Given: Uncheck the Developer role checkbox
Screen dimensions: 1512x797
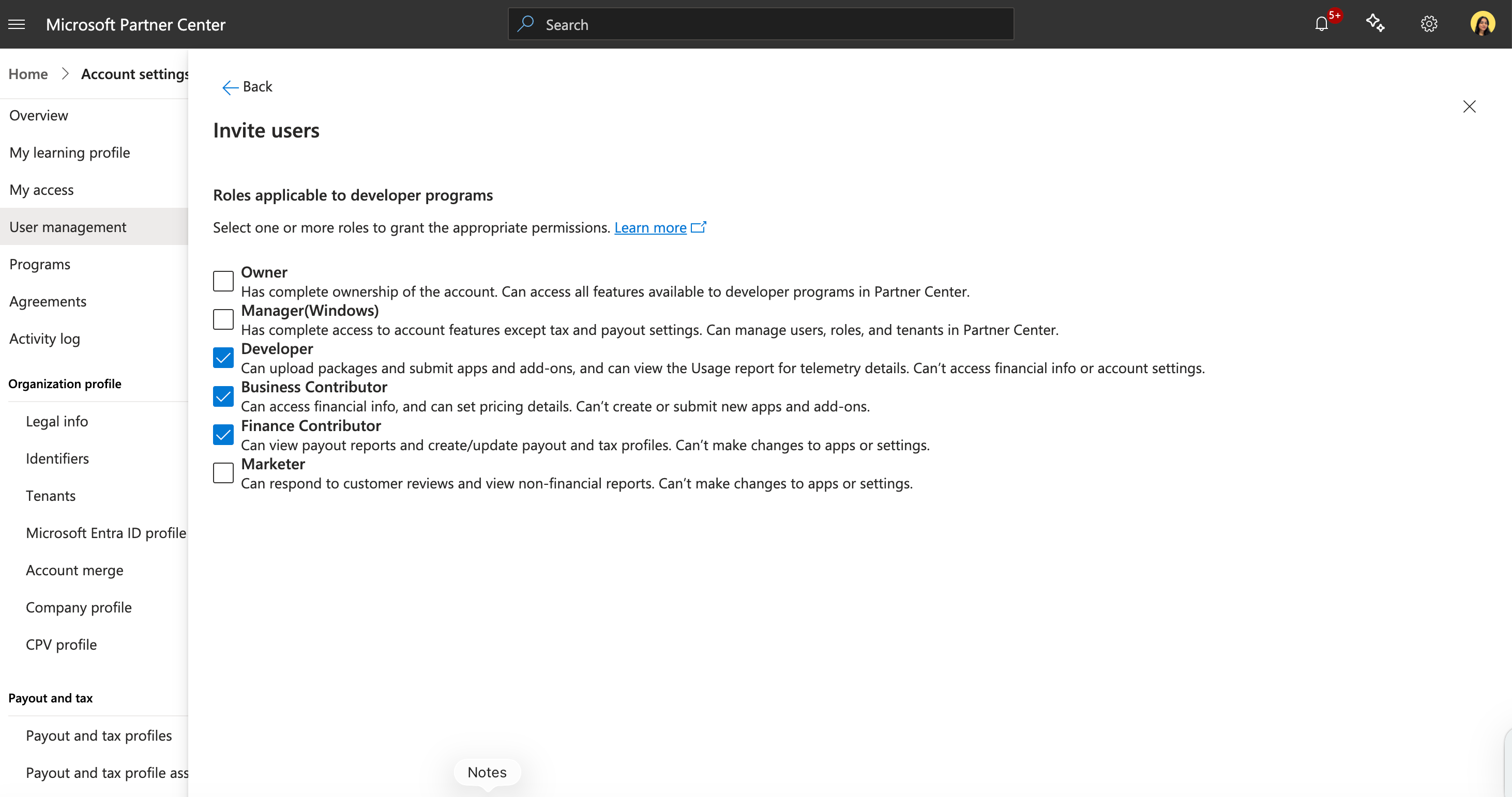Looking at the screenshot, I should (223, 358).
